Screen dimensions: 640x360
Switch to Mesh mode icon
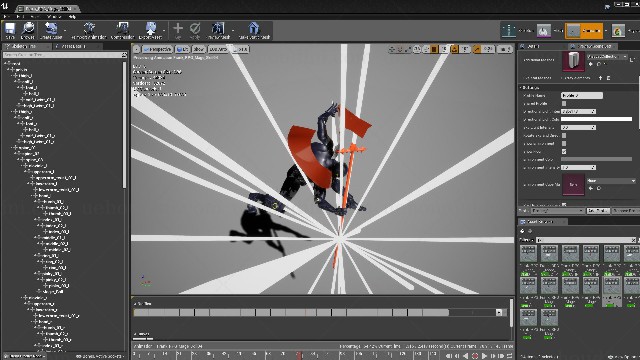544,30
